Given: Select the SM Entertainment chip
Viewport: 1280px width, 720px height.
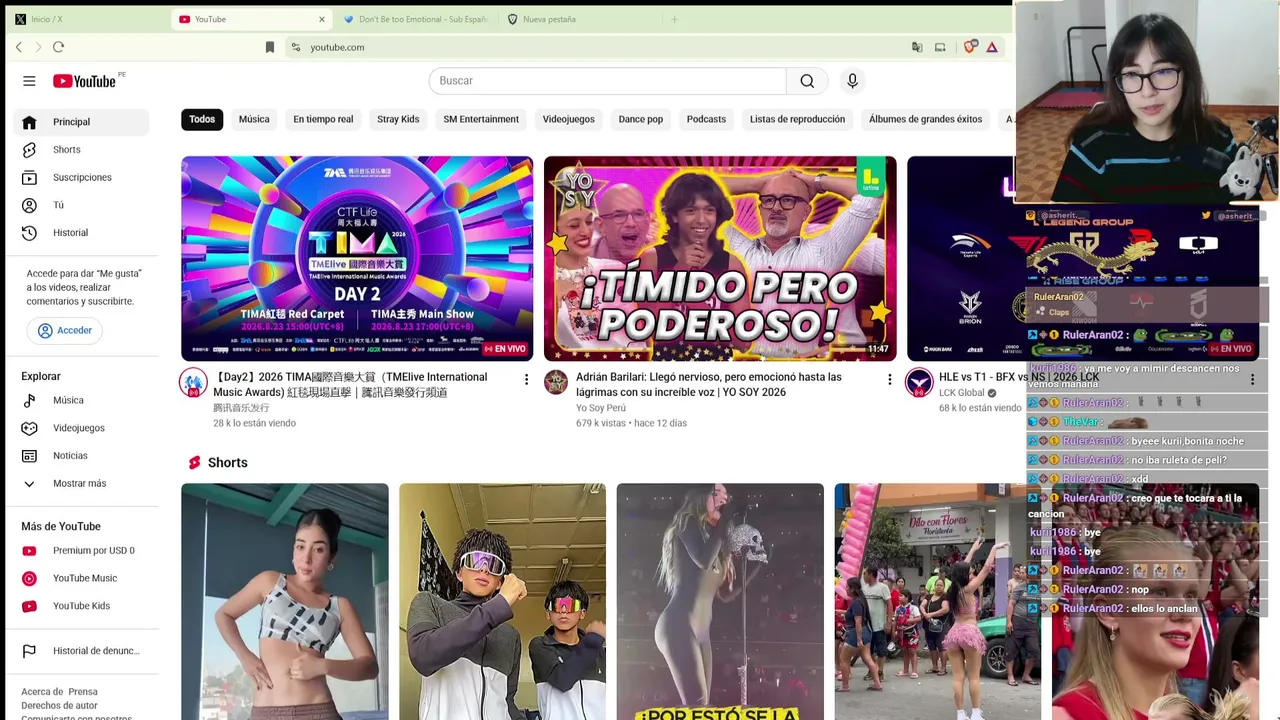Looking at the screenshot, I should (481, 119).
